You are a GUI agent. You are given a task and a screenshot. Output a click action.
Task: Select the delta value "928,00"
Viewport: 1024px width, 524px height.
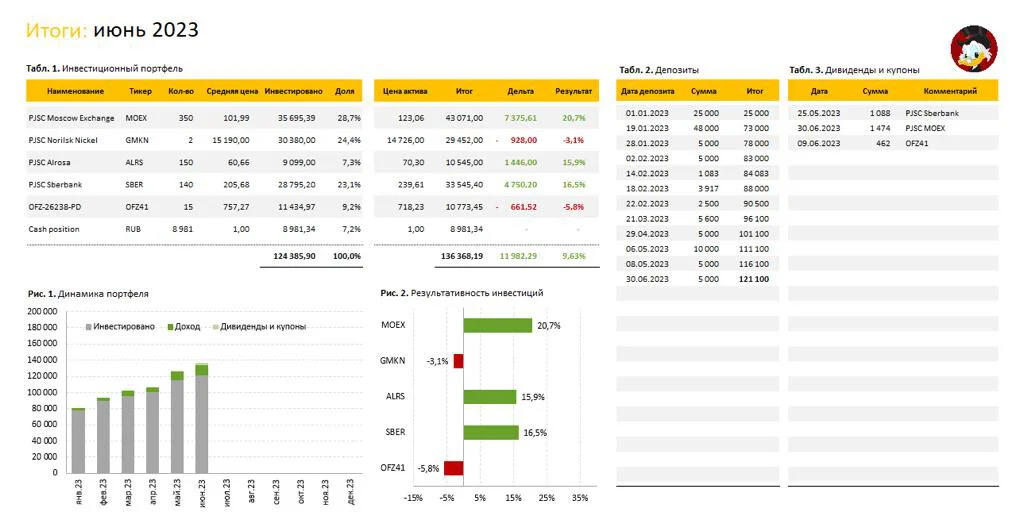point(524,140)
